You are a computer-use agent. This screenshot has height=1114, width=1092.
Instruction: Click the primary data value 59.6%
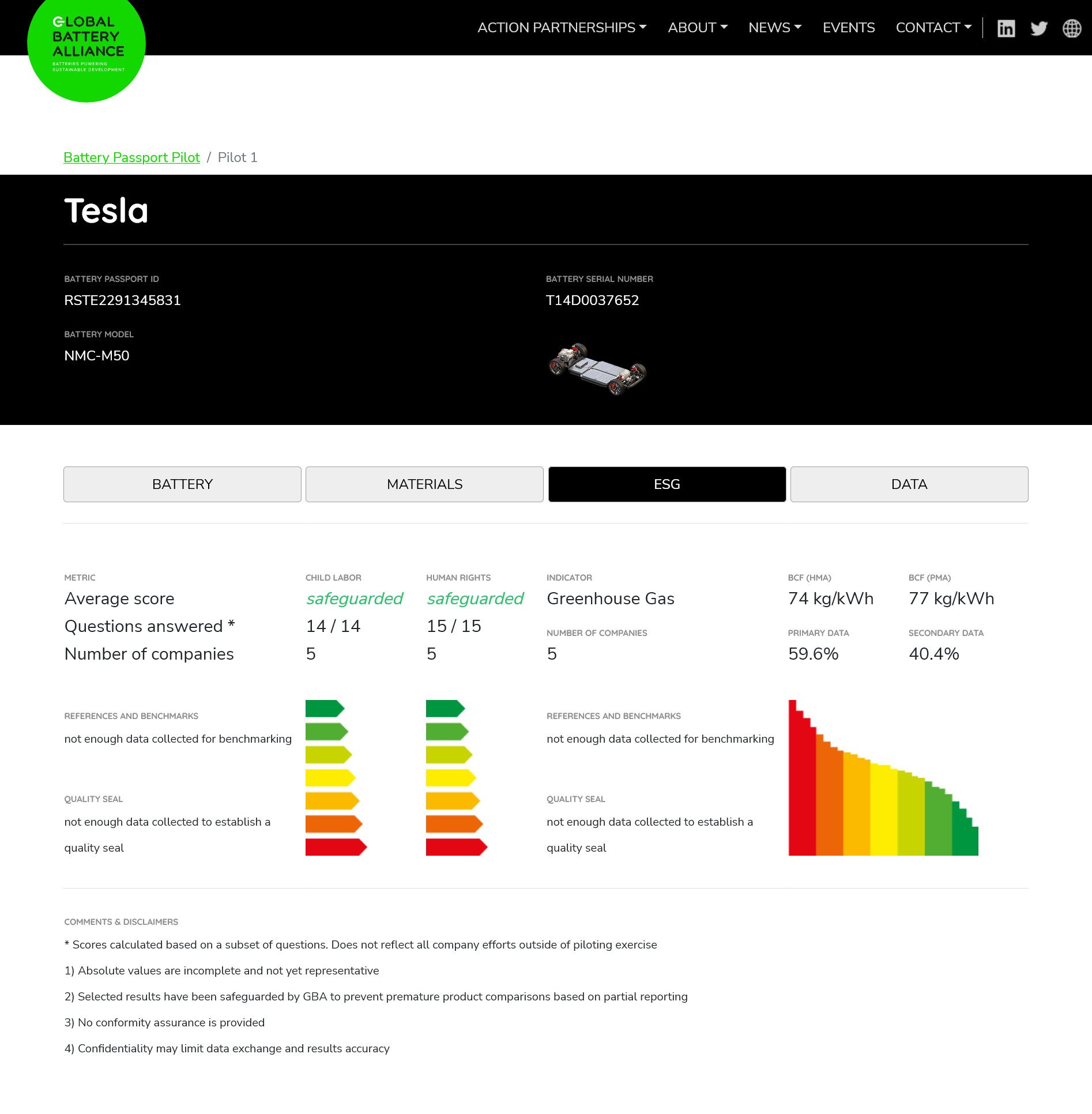tap(814, 654)
